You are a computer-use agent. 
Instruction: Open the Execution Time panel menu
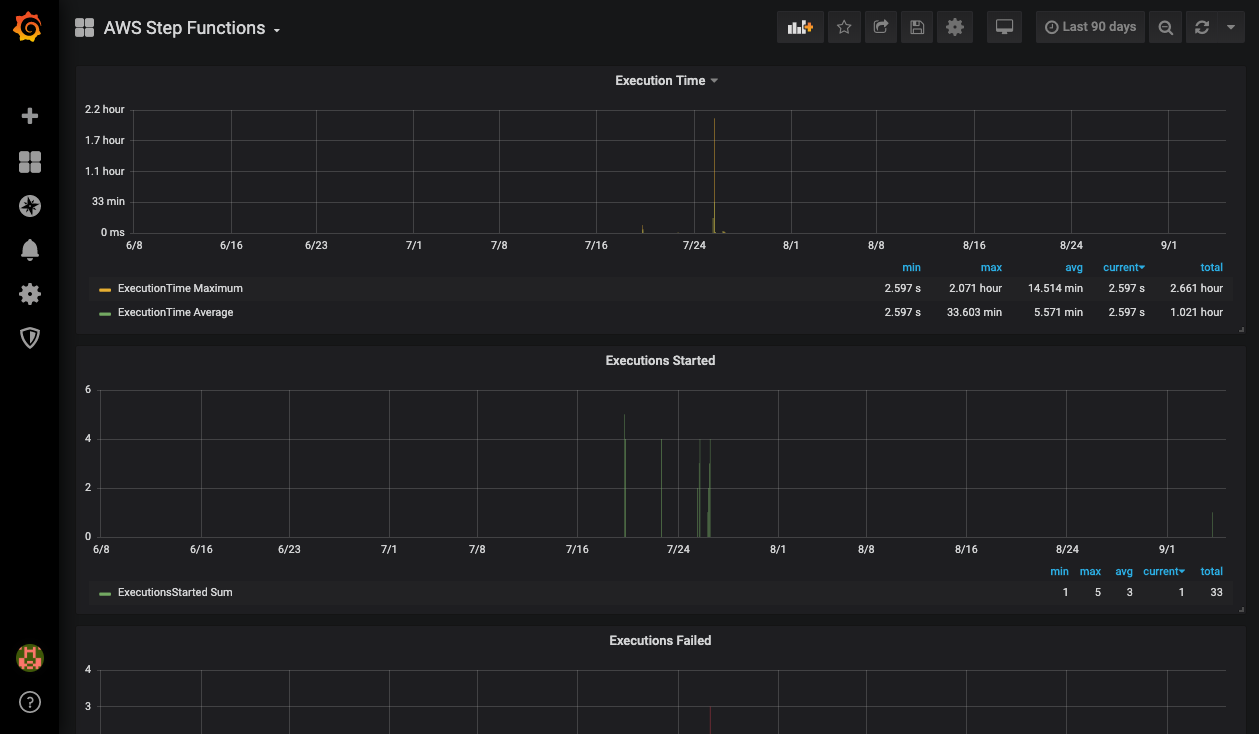pyautogui.click(x=666, y=81)
